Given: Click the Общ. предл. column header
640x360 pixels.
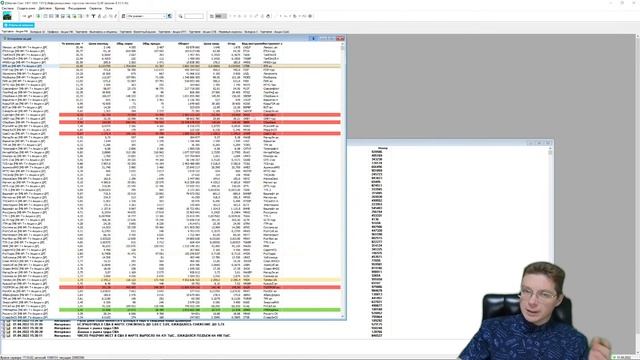Looking at the screenshot, I should point(151,43).
